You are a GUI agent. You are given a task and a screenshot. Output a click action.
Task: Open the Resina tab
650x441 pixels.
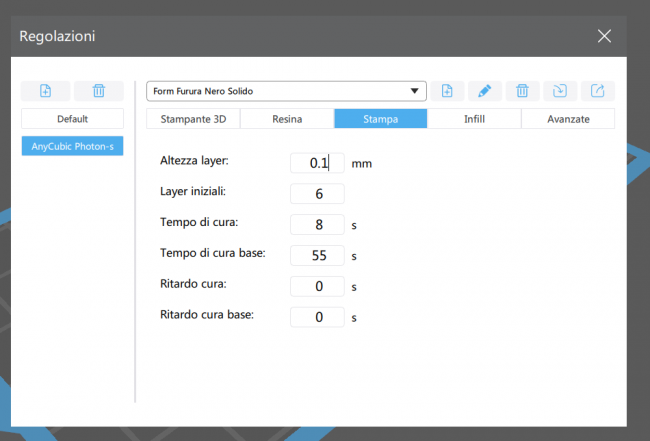point(287,118)
